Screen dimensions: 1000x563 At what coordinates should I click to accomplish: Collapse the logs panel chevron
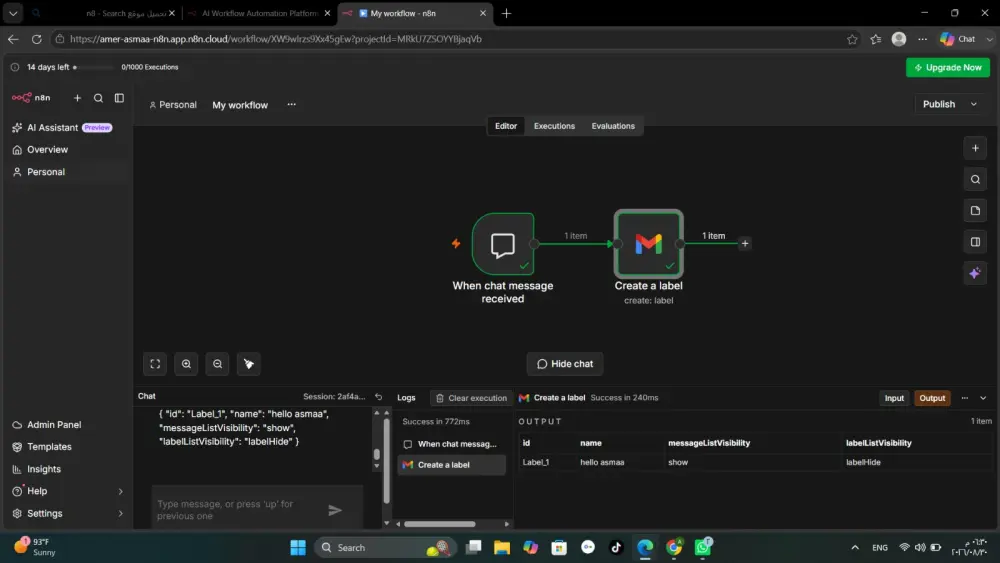tap(983, 398)
